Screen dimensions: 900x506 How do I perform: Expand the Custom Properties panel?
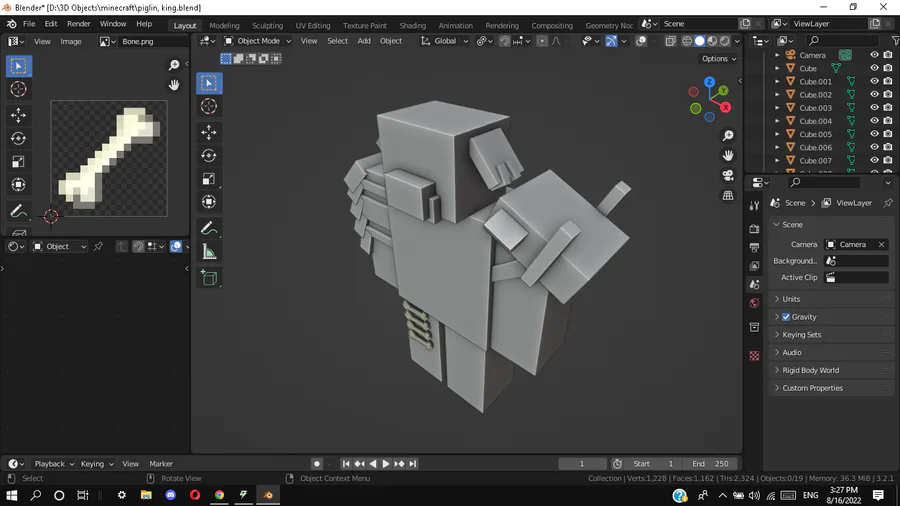pyautogui.click(x=831, y=388)
